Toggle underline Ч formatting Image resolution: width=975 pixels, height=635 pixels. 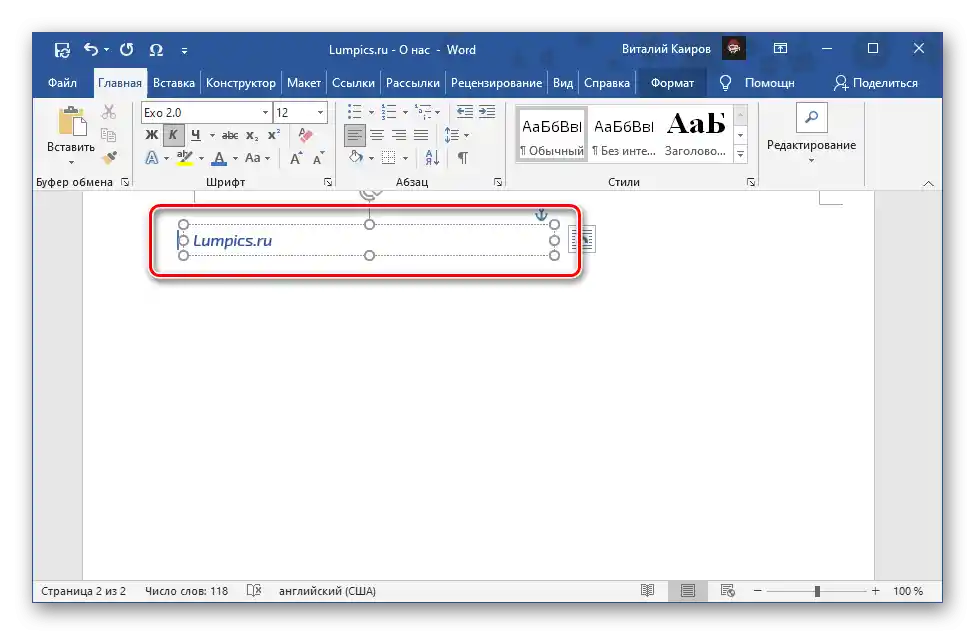[196, 135]
